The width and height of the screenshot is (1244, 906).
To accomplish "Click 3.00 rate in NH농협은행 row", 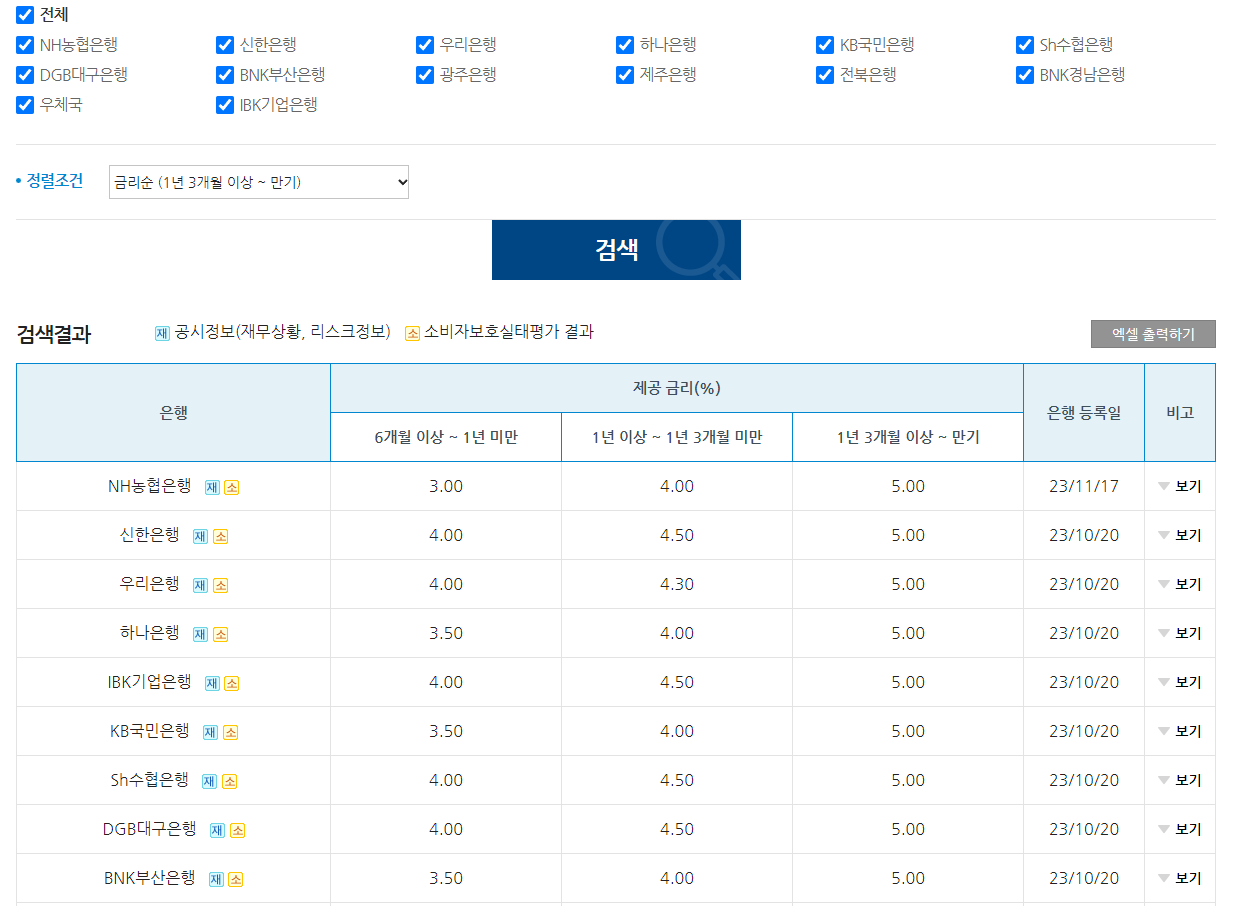I will pos(446,486).
